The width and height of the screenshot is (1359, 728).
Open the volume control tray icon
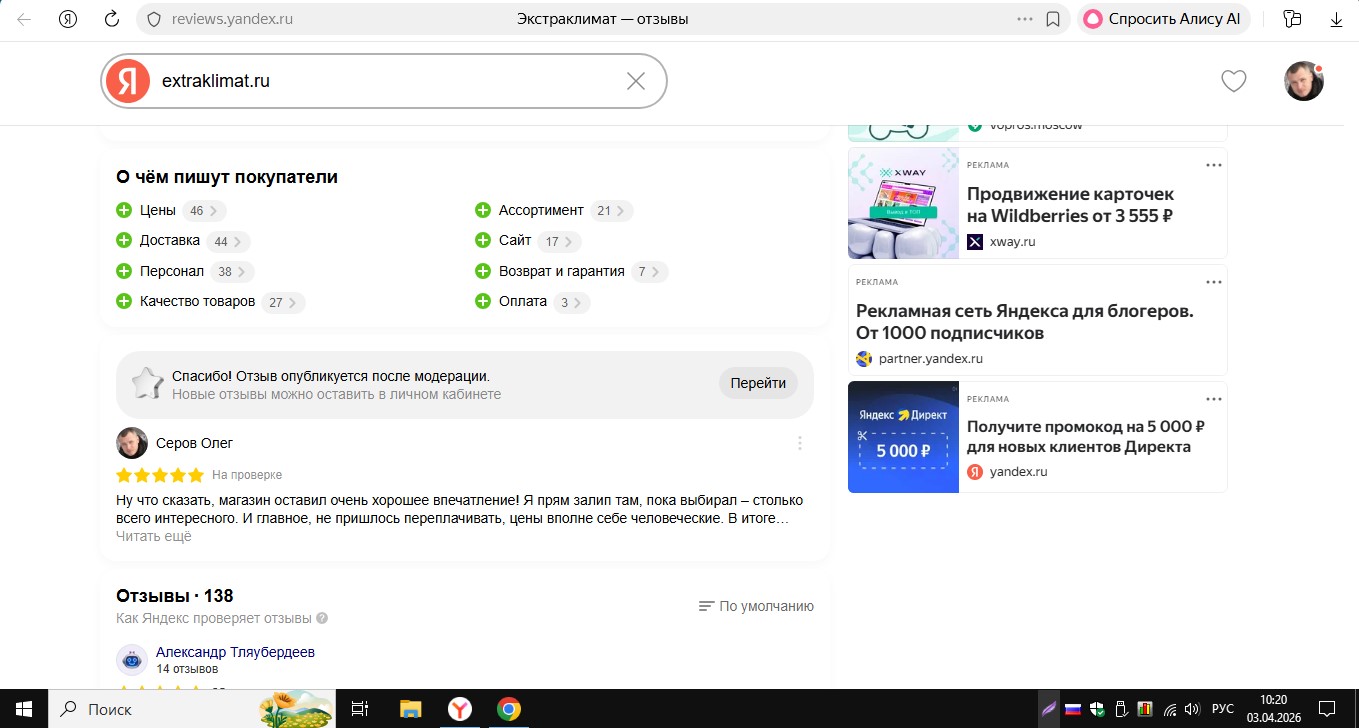1194,709
